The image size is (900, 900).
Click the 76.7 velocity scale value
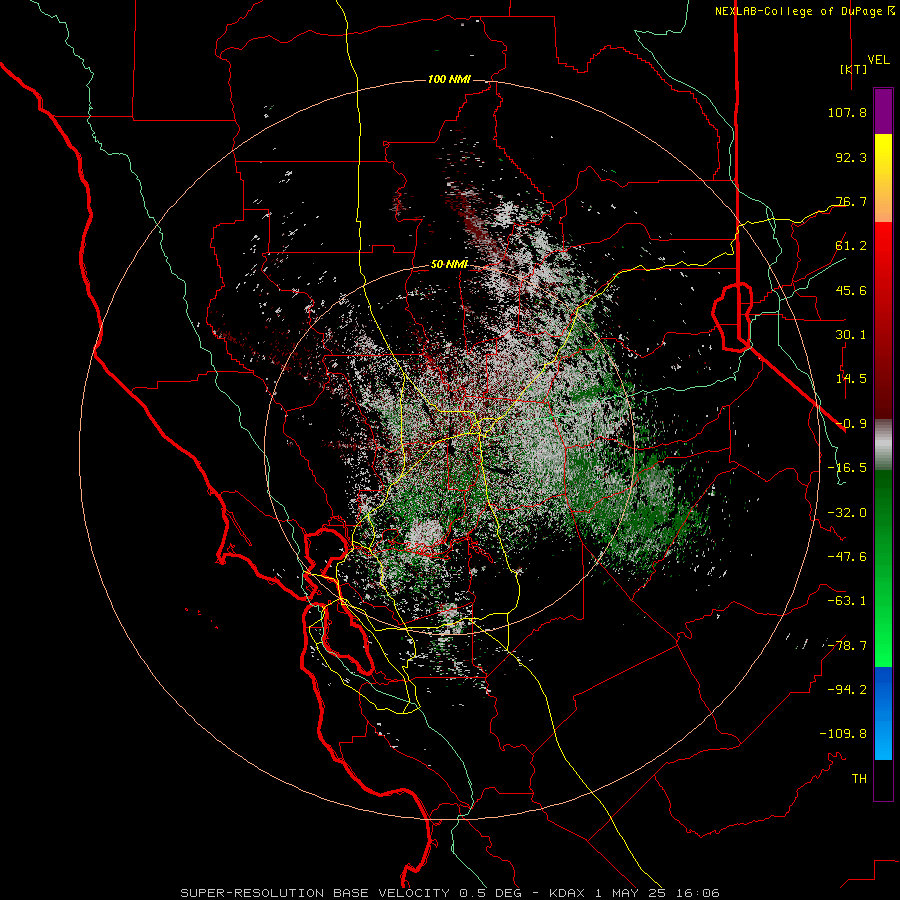coord(851,201)
